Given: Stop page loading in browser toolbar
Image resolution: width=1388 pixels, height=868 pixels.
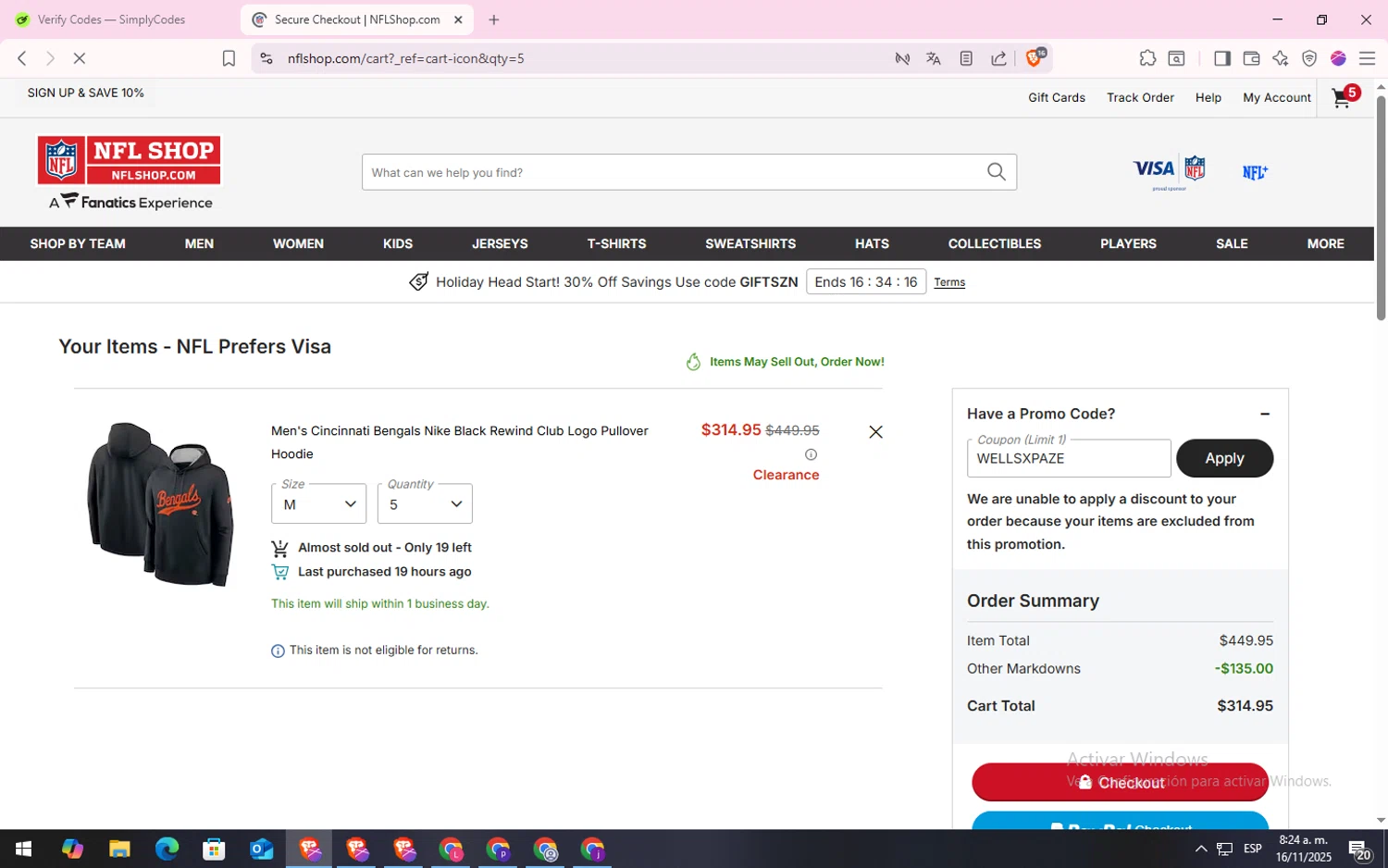Looking at the screenshot, I should pyautogui.click(x=79, y=58).
